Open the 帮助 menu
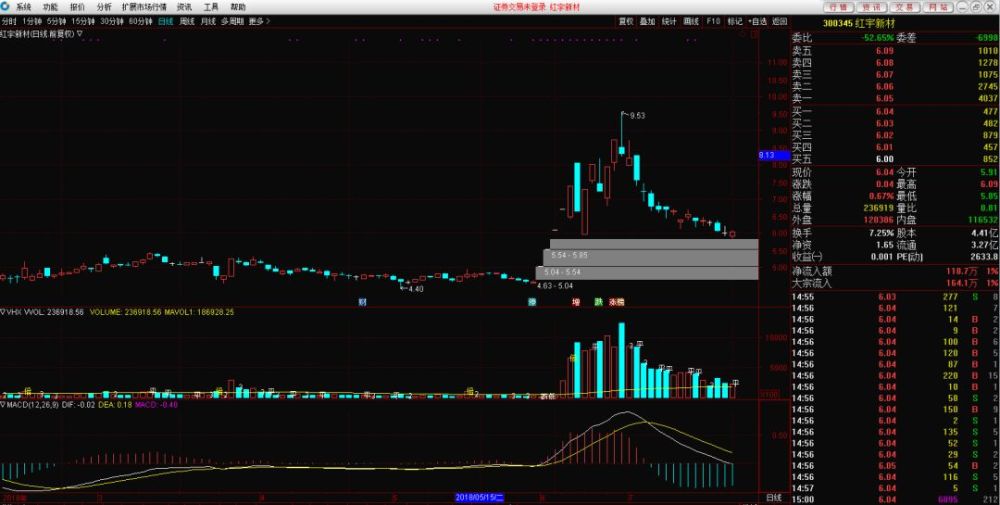The width and height of the screenshot is (1000, 505). click(x=238, y=8)
